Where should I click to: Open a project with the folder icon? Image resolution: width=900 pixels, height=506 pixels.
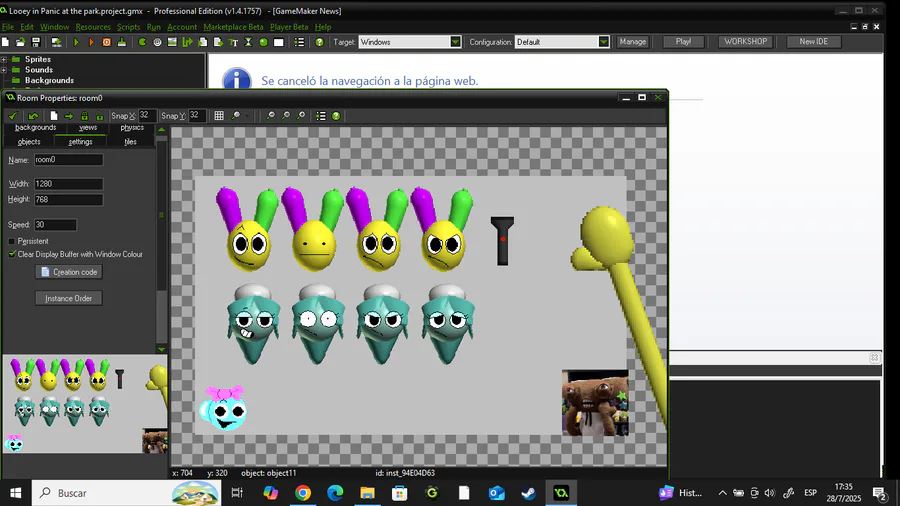point(21,42)
